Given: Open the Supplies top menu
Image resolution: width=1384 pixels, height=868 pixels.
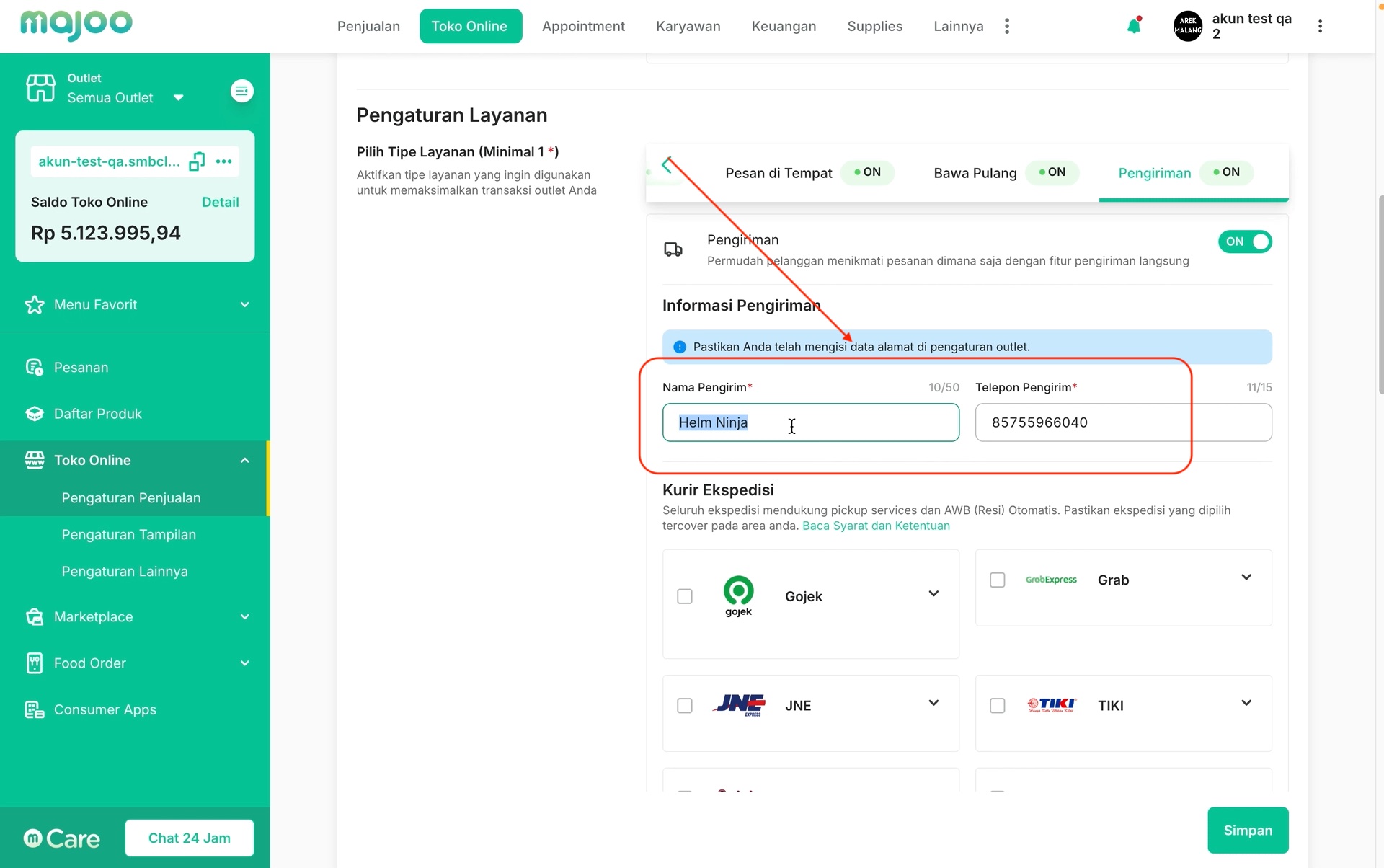Looking at the screenshot, I should pos(874,26).
